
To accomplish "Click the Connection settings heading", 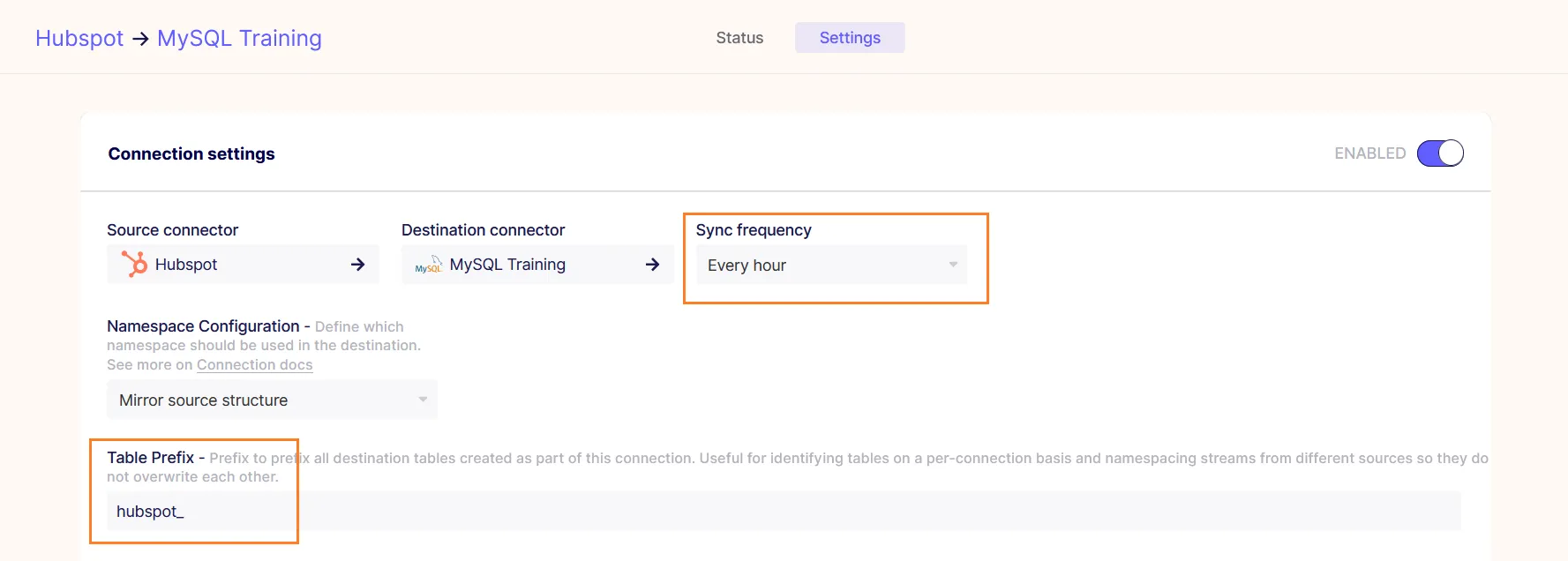I will tap(191, 153).
